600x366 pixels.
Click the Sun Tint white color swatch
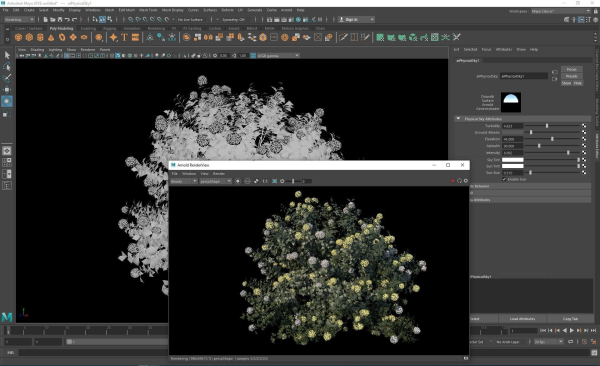pyautogui.click(x=512, y=166)
